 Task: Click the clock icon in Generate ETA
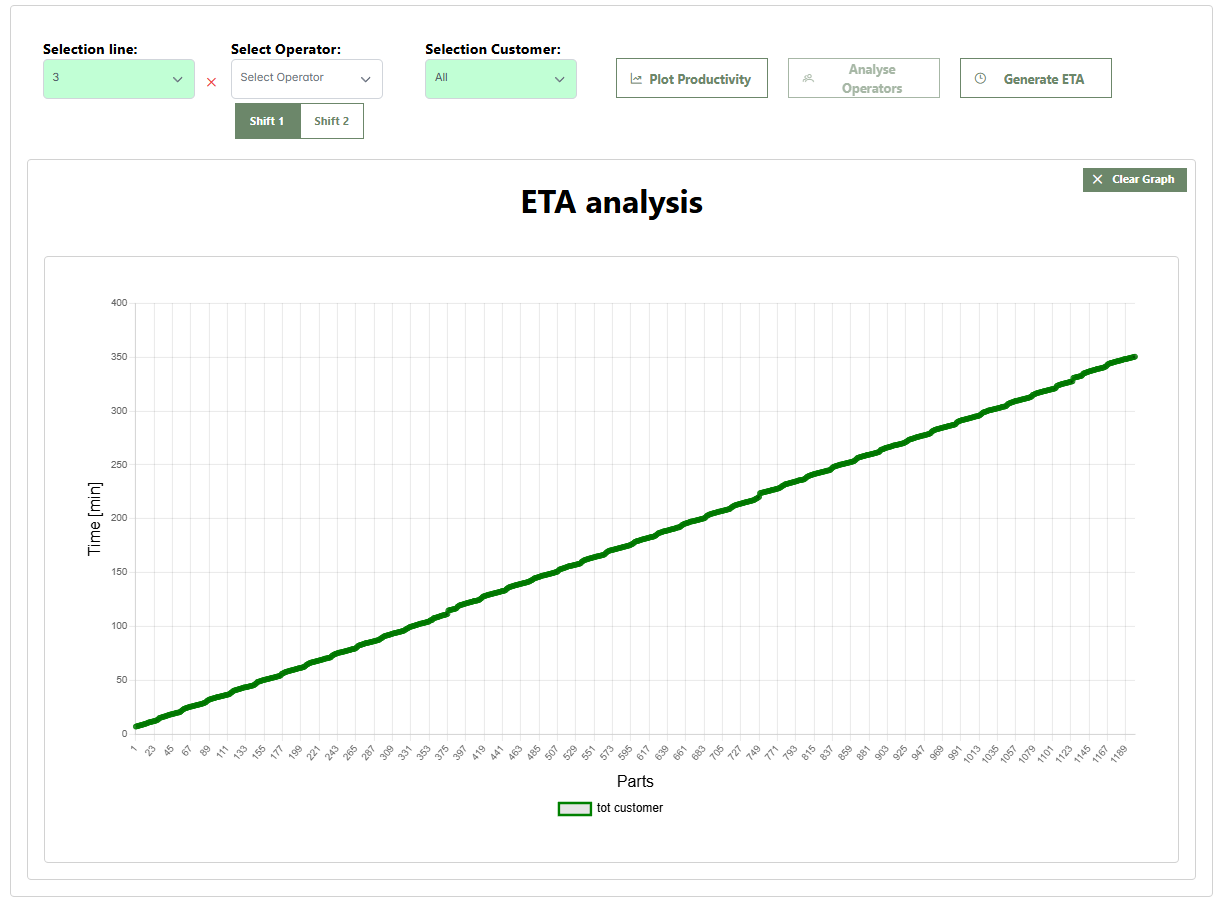coord(980,78)
